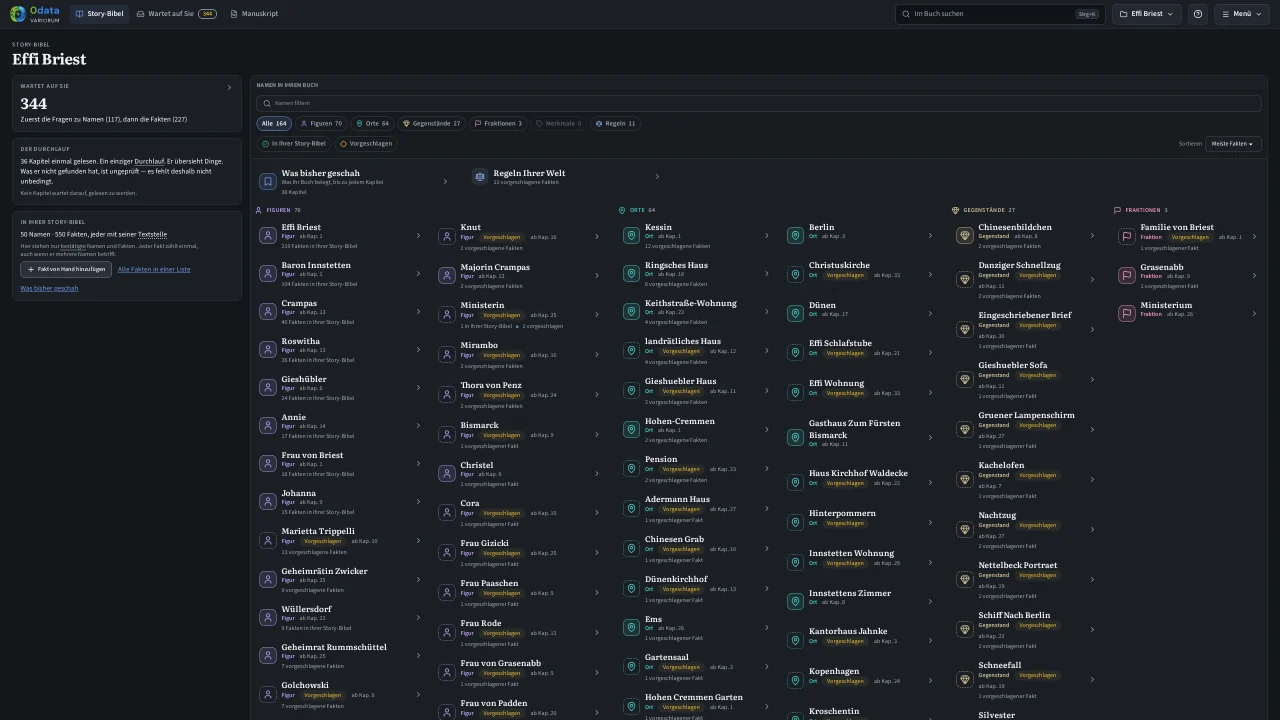
Task: Open 'Alle Fakten in einer Liste' link
Action: (154, 269)
